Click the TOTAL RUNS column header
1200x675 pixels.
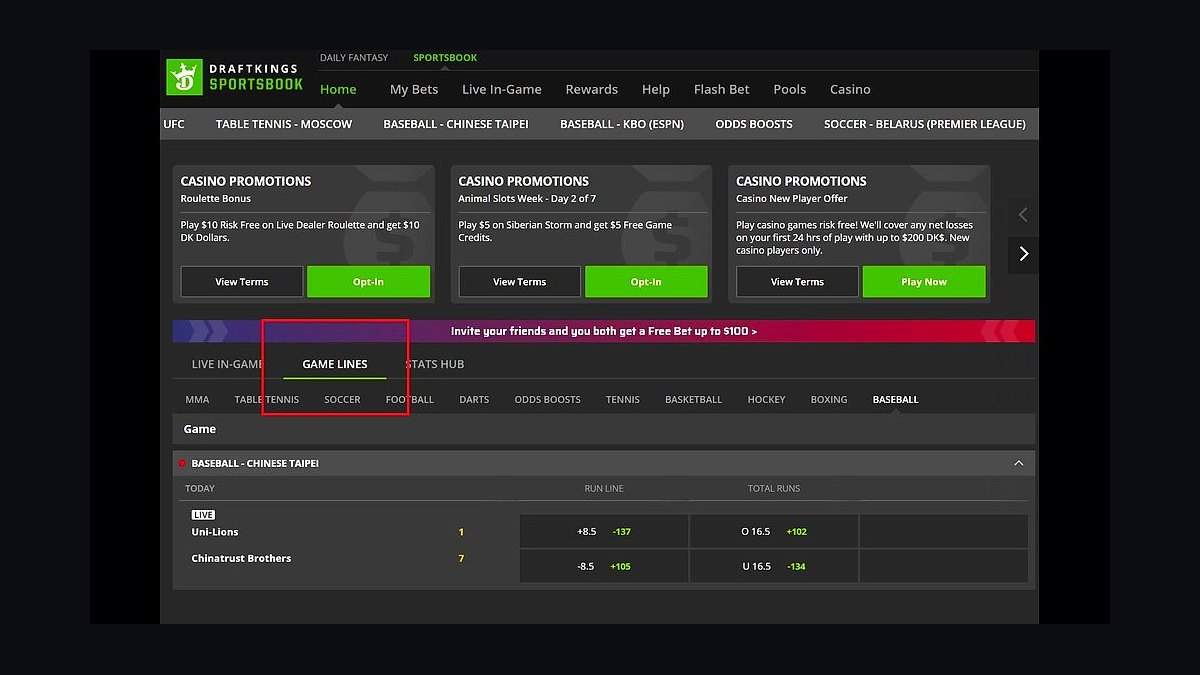(x=774, y=488)
